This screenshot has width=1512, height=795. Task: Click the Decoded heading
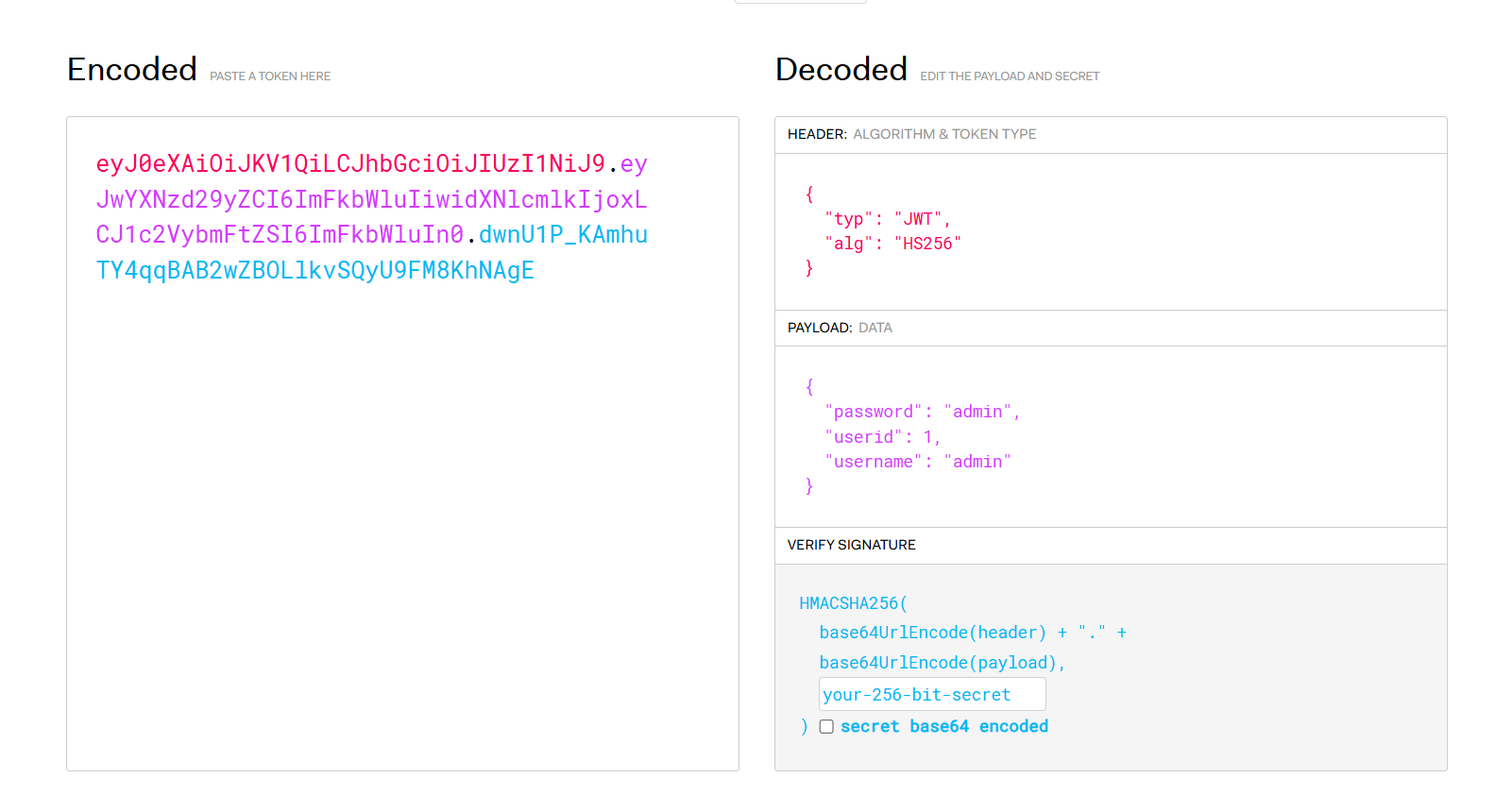click(841, 70)
